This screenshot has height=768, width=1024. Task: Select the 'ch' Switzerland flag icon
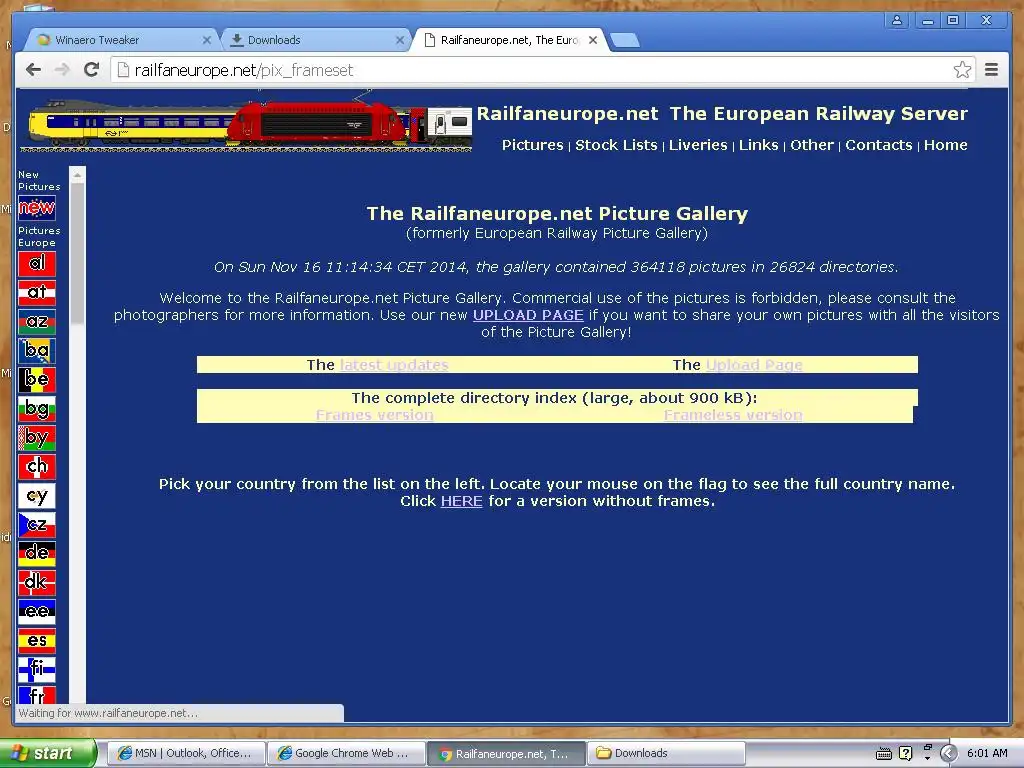tap(37, 466)
